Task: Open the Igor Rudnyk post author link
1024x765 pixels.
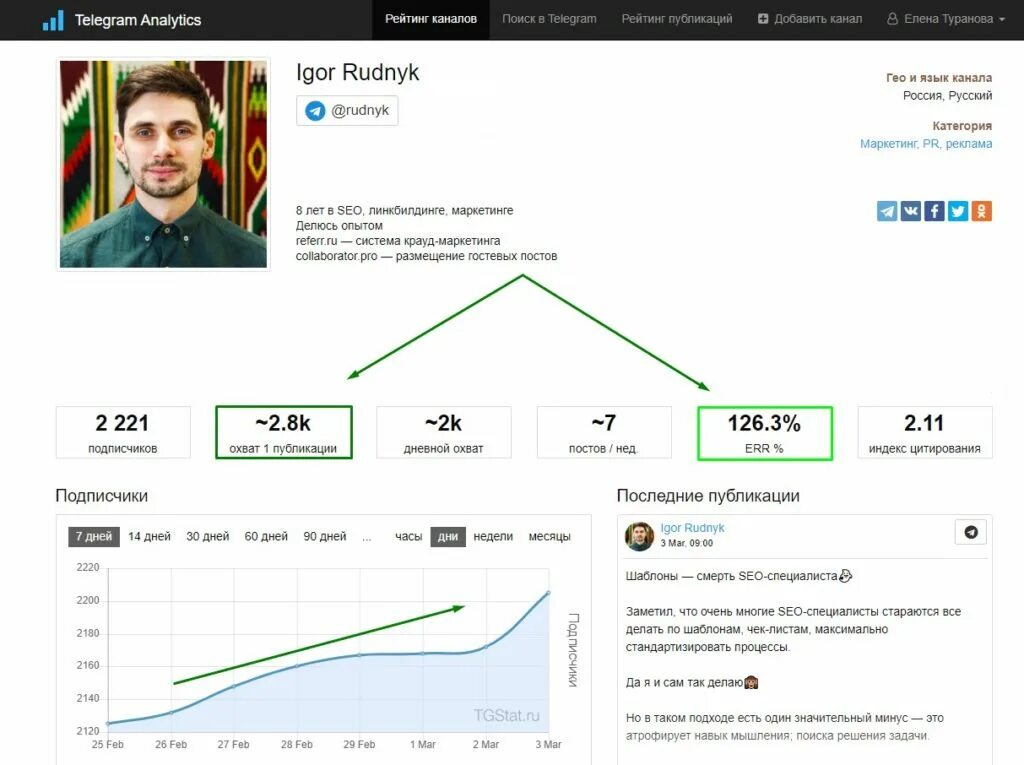Action: (692, 528)
